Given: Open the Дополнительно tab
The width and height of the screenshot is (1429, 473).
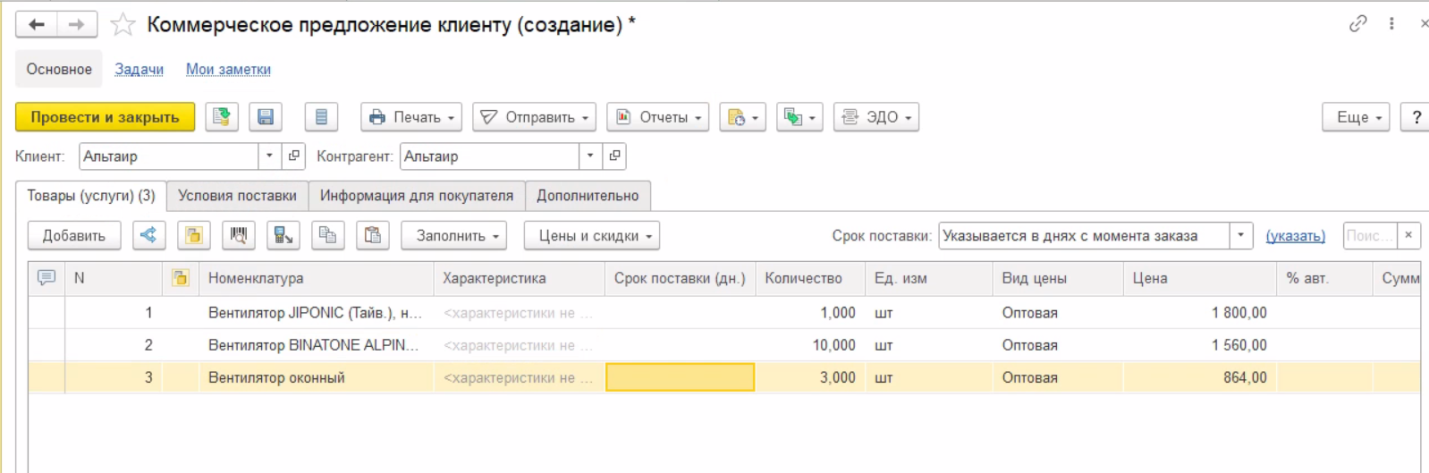Looking at the screenshot, I should click(588, 195).
